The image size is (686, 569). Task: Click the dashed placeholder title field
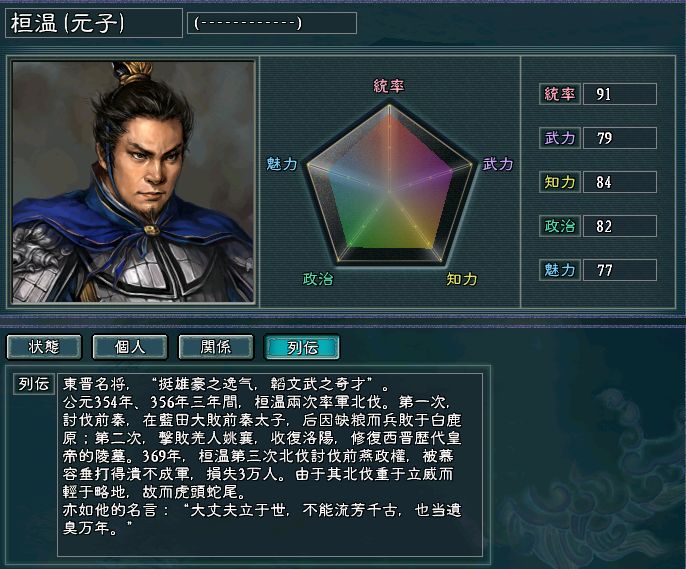[x=272, y=23]
